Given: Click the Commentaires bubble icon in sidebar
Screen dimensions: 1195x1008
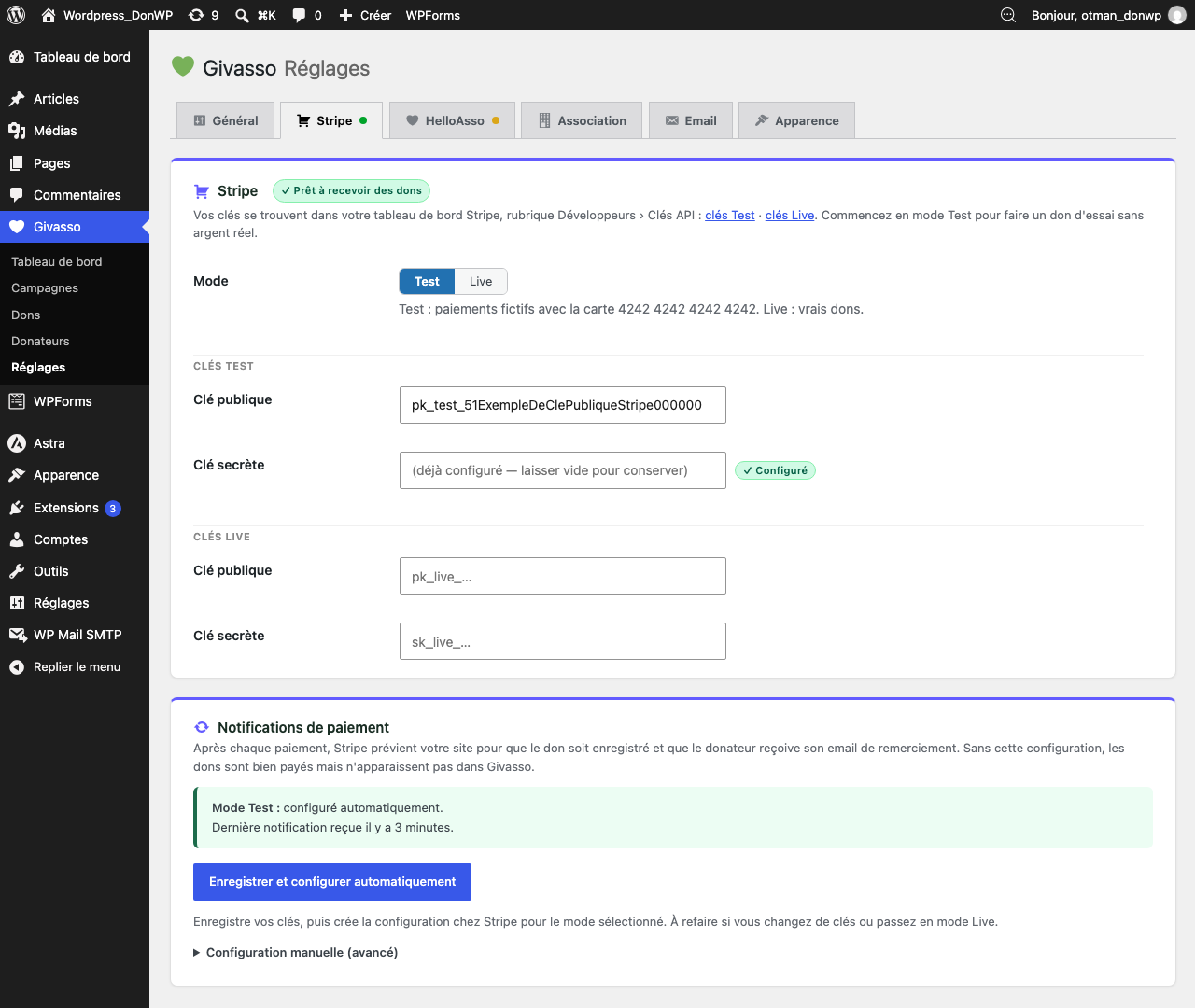Looking at the screenshot, I should 17,195.
